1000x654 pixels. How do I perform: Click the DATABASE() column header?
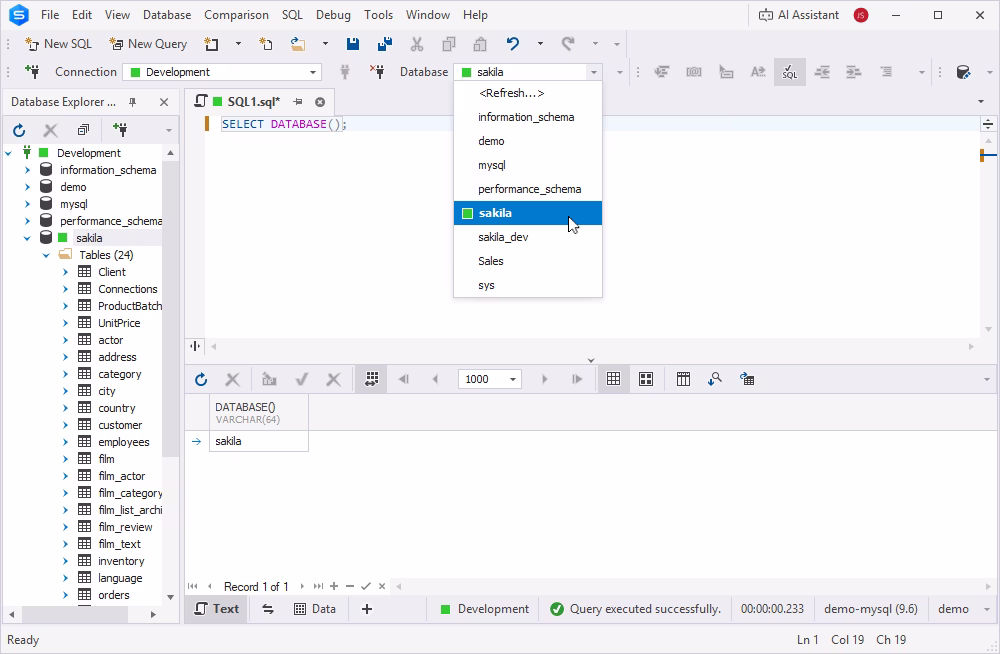pos(259,412)
